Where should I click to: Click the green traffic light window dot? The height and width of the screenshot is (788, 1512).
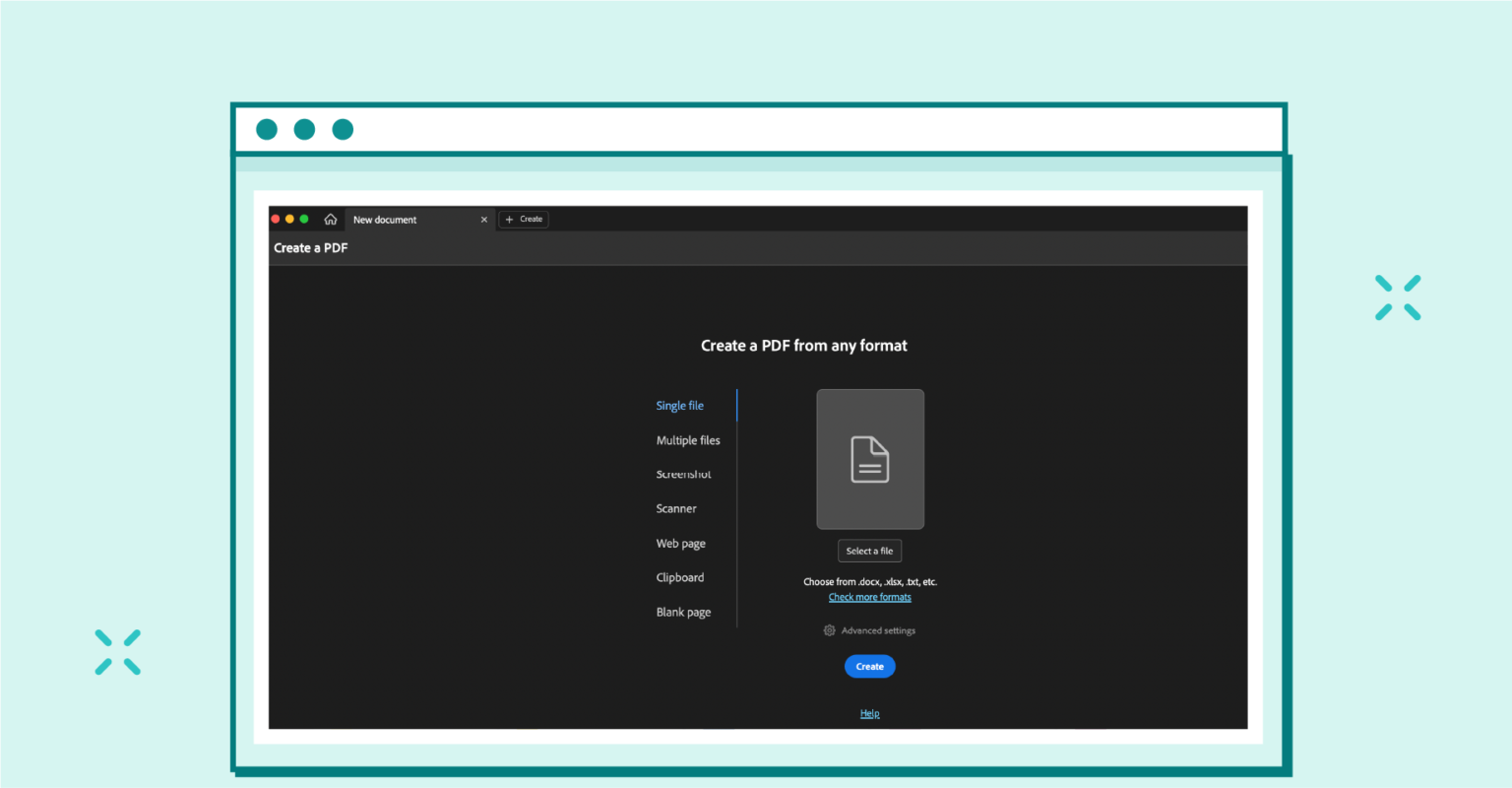[x=303, y=218]
